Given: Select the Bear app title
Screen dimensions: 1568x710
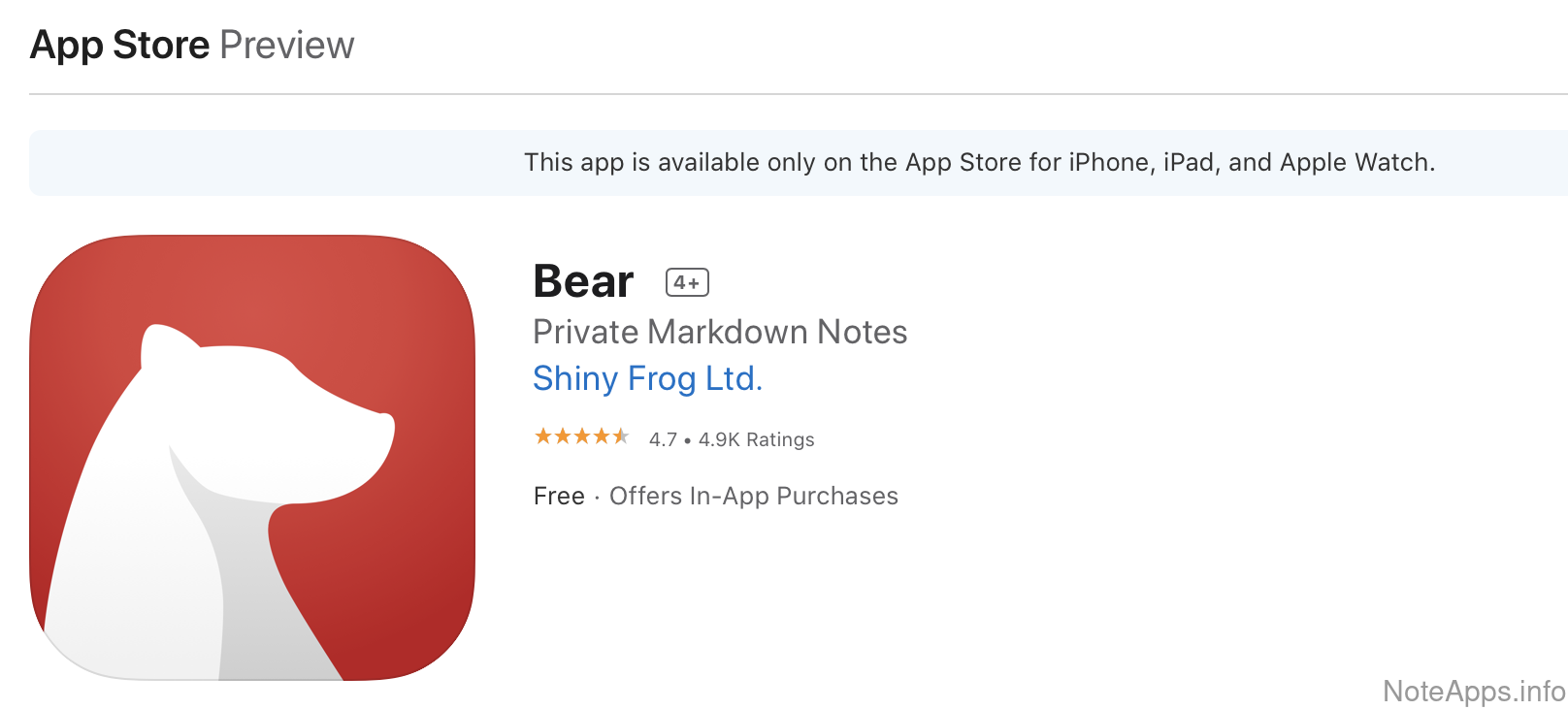Looking at the screenshot, I should (x=583, y=281).
